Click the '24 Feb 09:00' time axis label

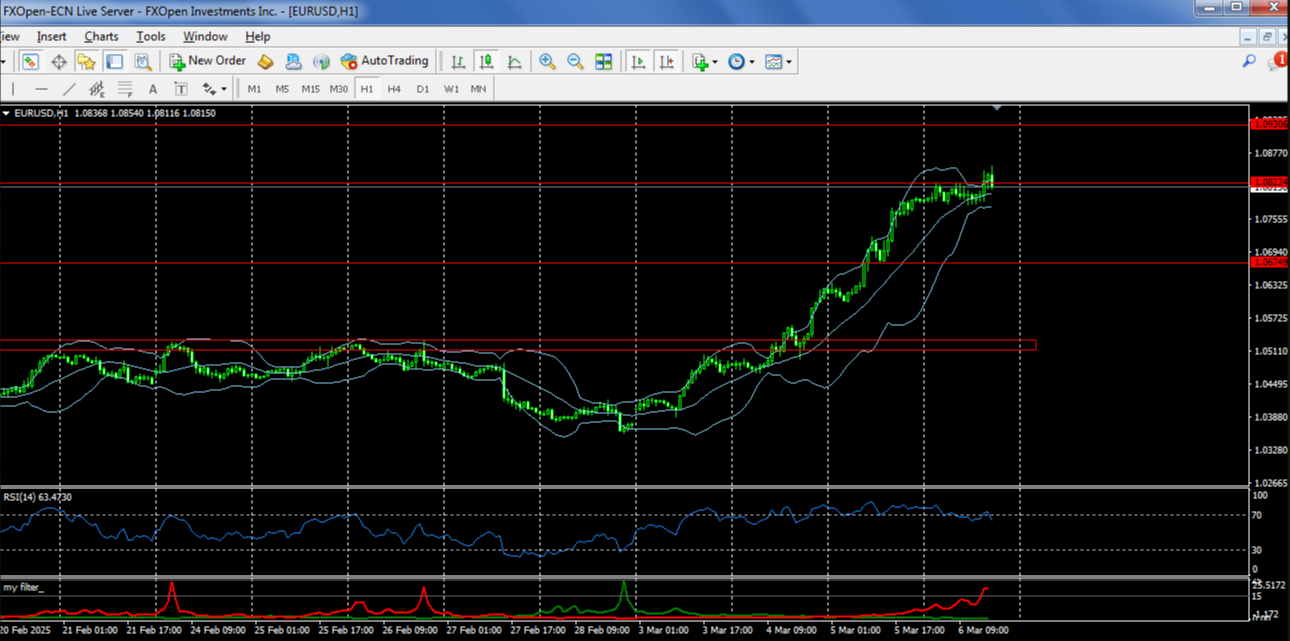pyautogui.click(x=218, y=631)
